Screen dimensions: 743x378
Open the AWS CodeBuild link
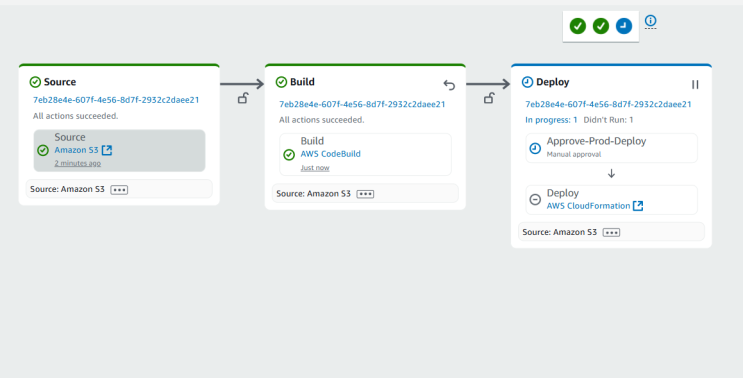tap(330, 154)
